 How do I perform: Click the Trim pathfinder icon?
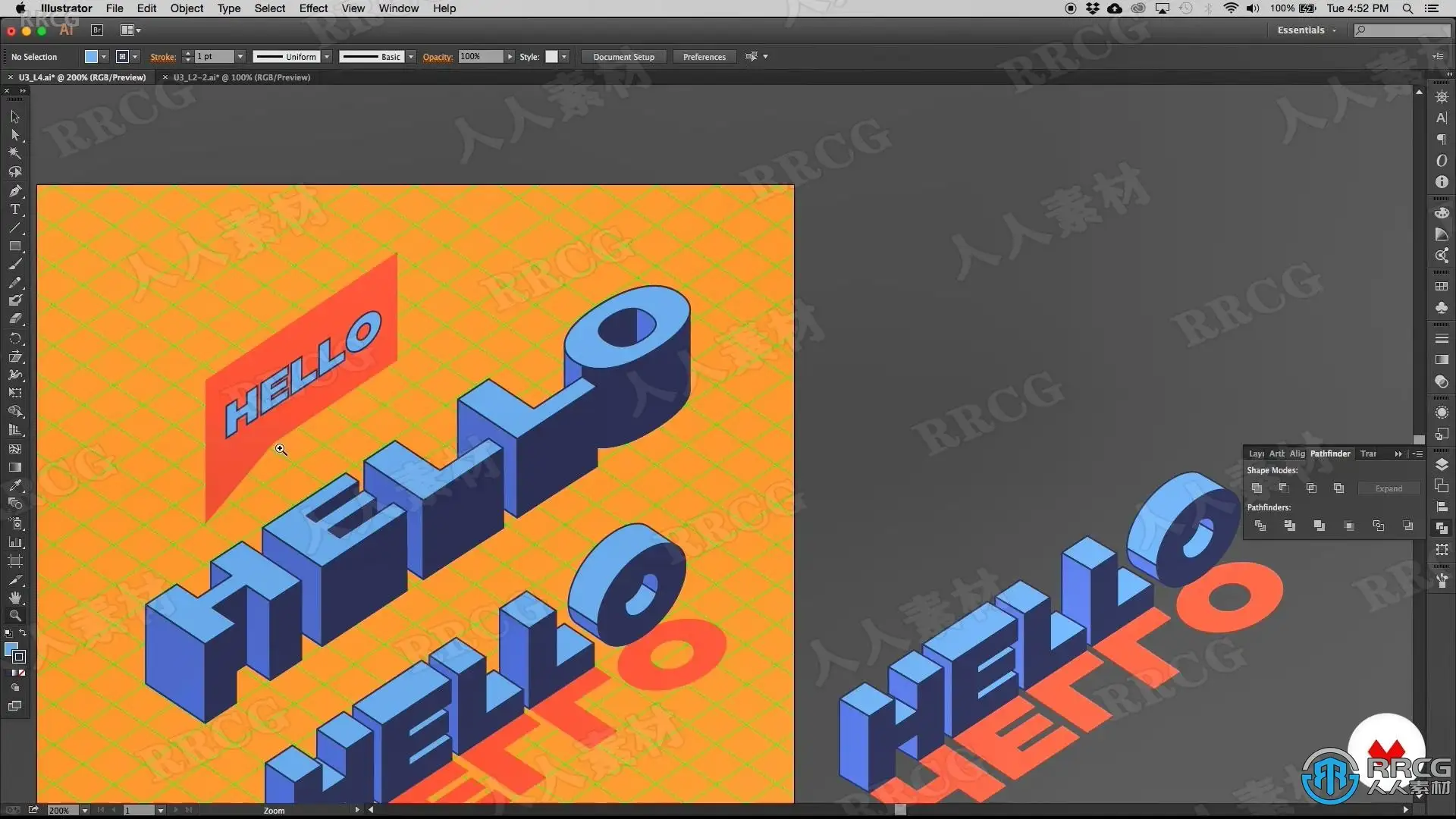point(1290,526)
